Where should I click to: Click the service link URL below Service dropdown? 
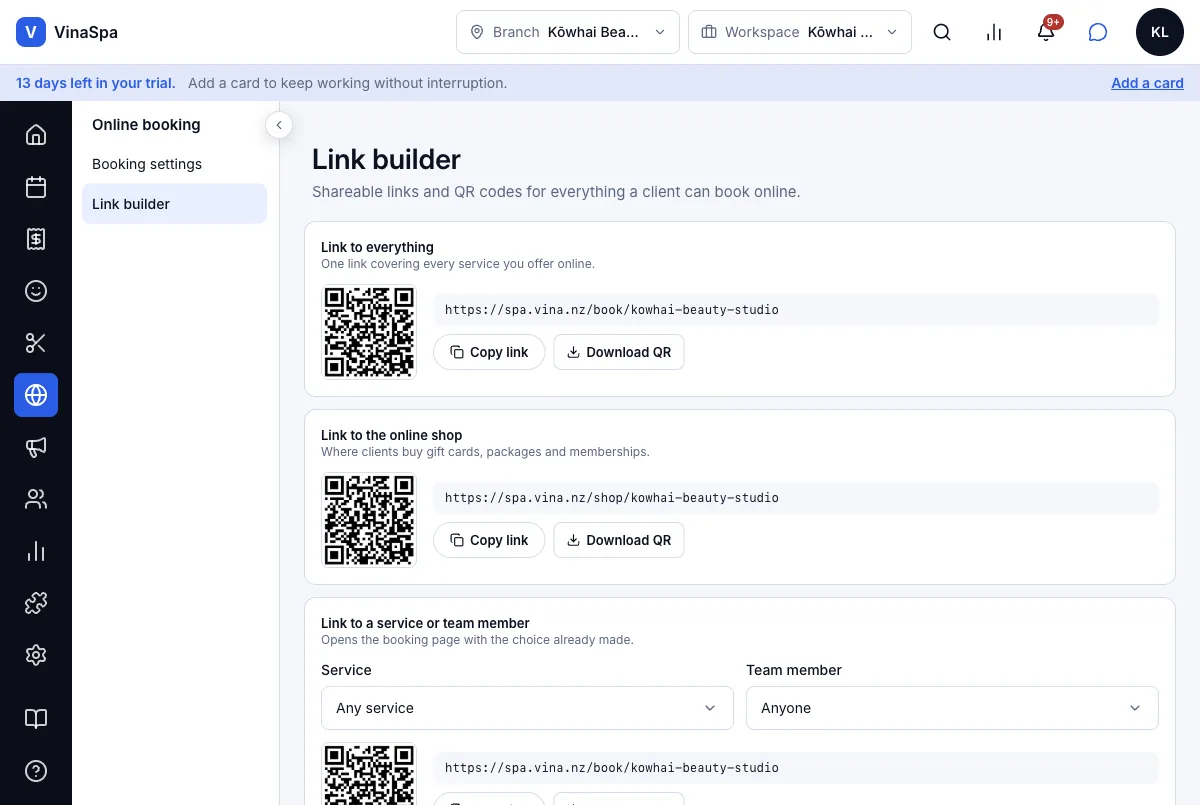point(796,768)
